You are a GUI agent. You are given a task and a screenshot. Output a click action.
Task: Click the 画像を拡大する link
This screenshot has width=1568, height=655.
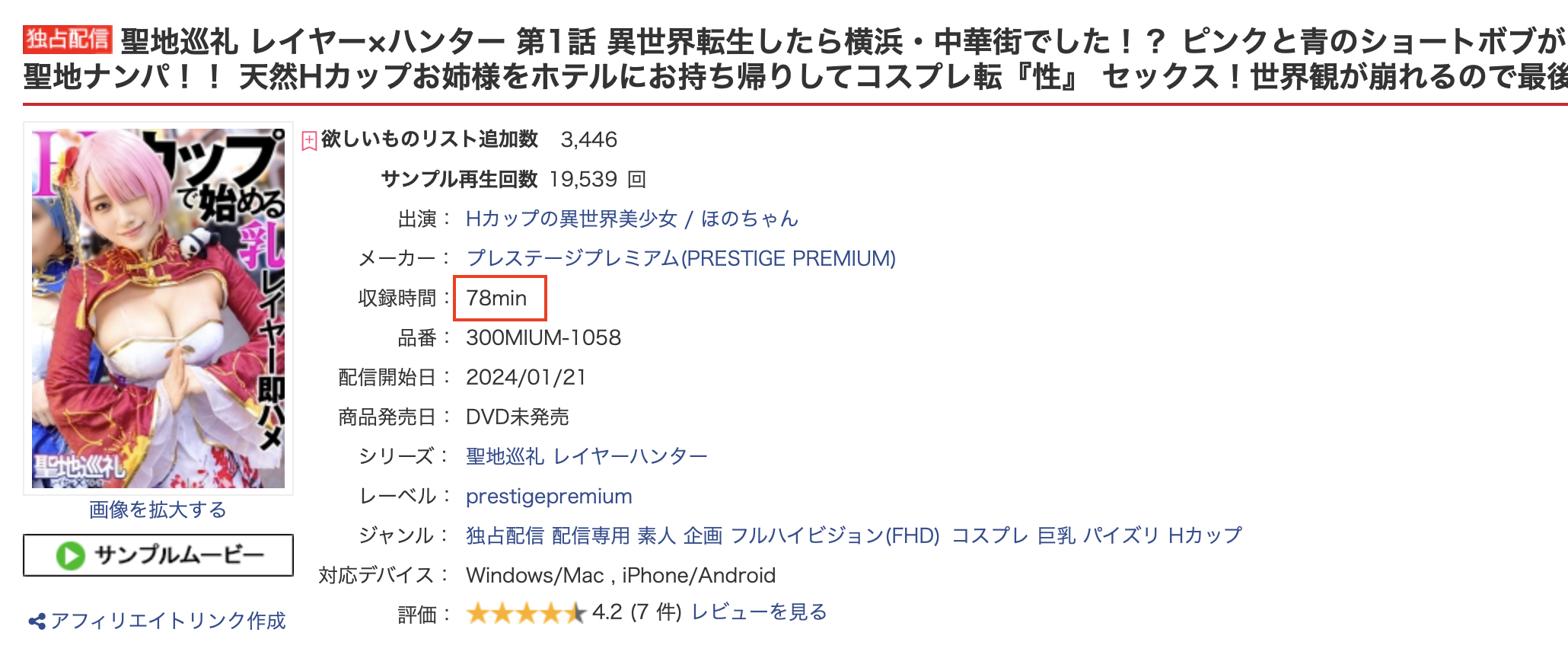click(x=158, y=510)
